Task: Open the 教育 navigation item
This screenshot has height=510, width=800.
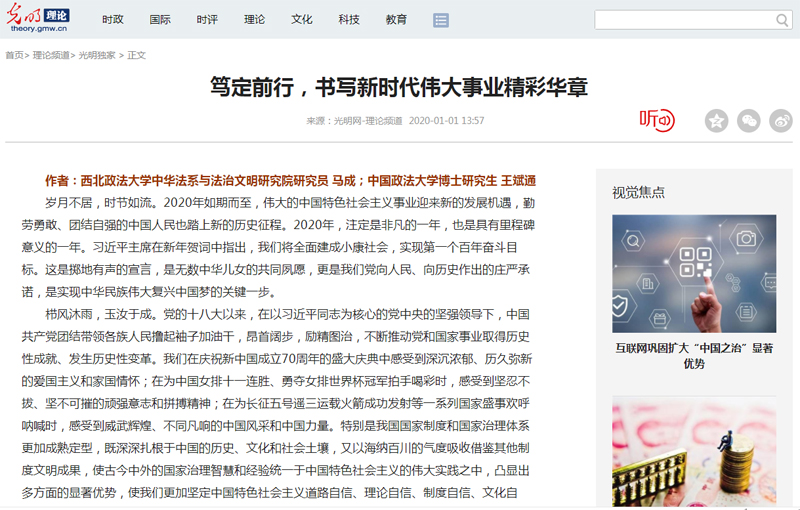Action: 396,20
